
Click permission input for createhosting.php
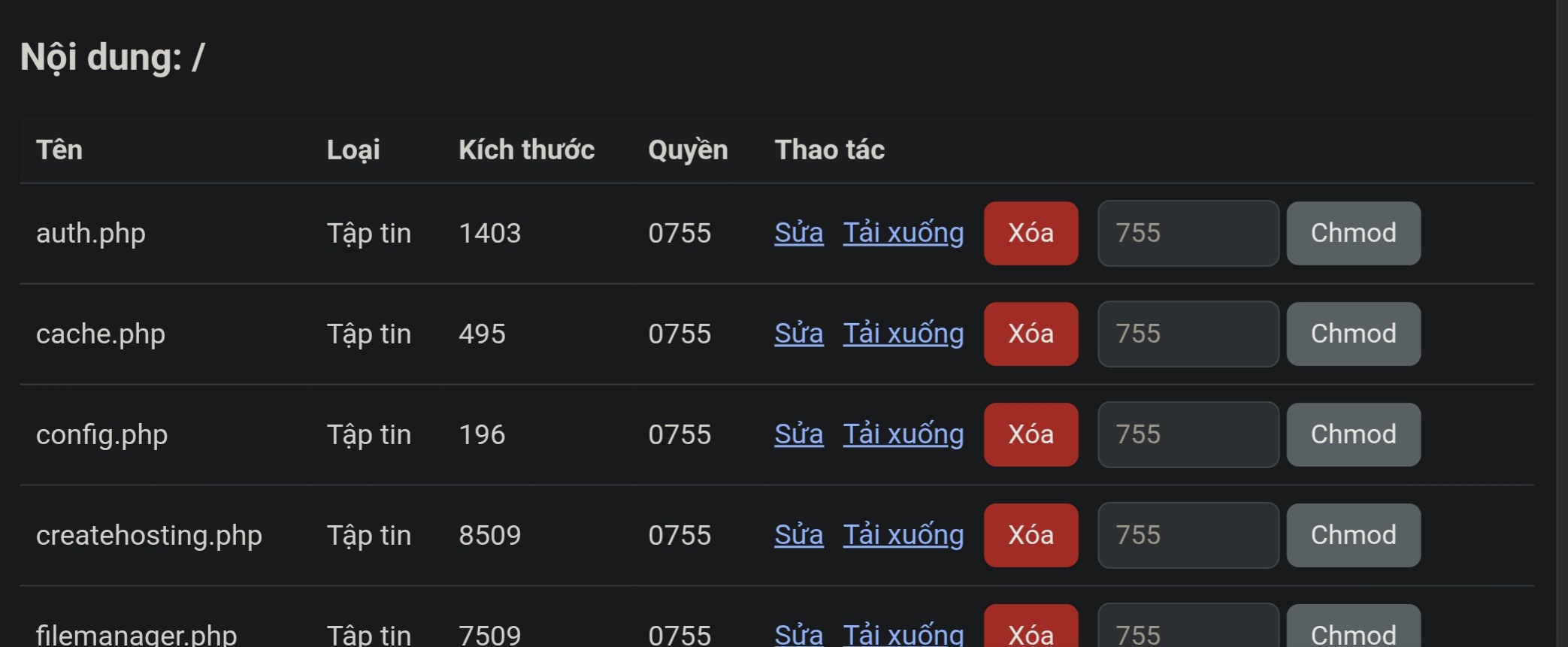[x=1188, y=535]
